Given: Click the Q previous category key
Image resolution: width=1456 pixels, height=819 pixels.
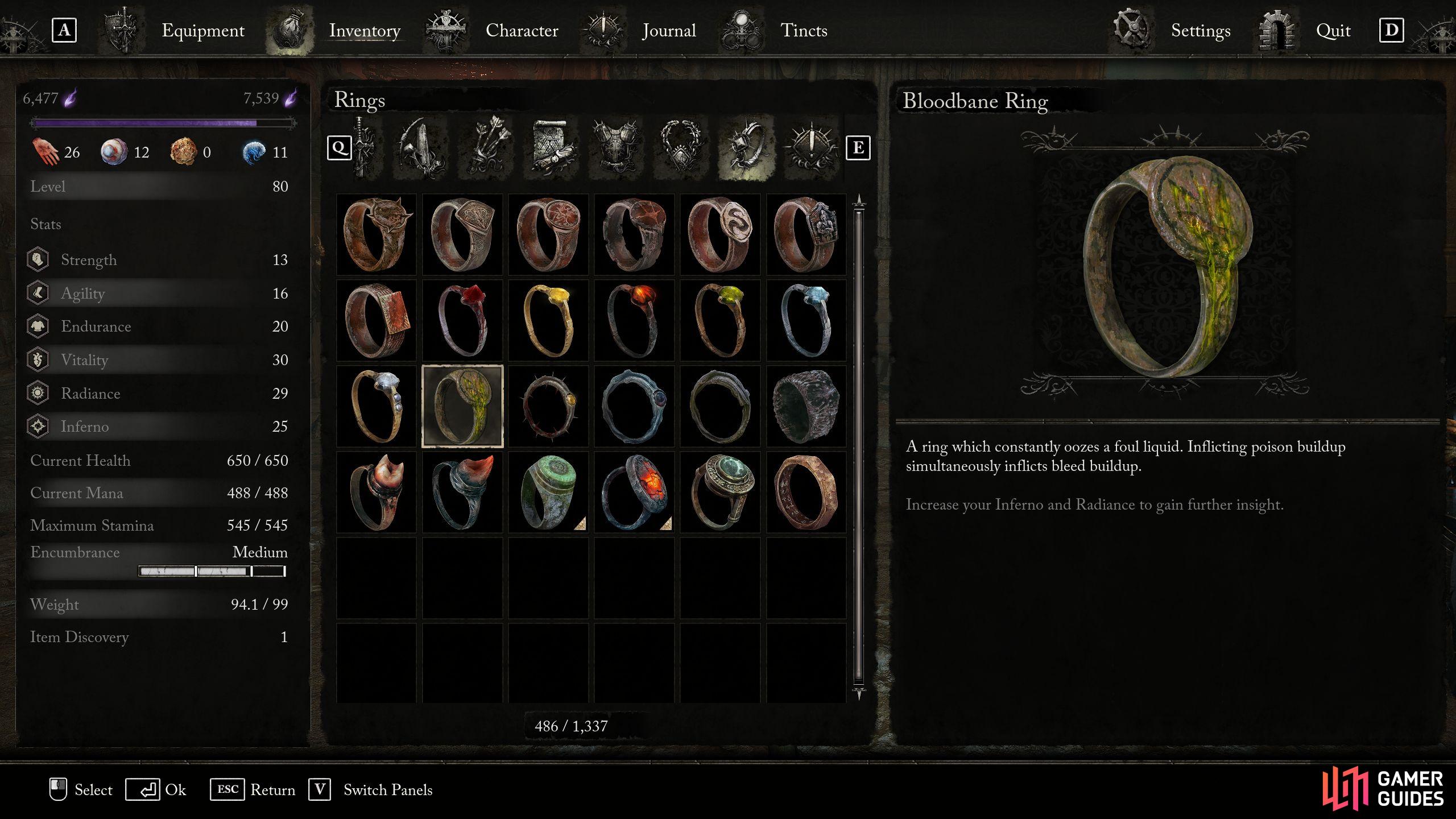Looking at the screenshot, I should pos(339,148).
